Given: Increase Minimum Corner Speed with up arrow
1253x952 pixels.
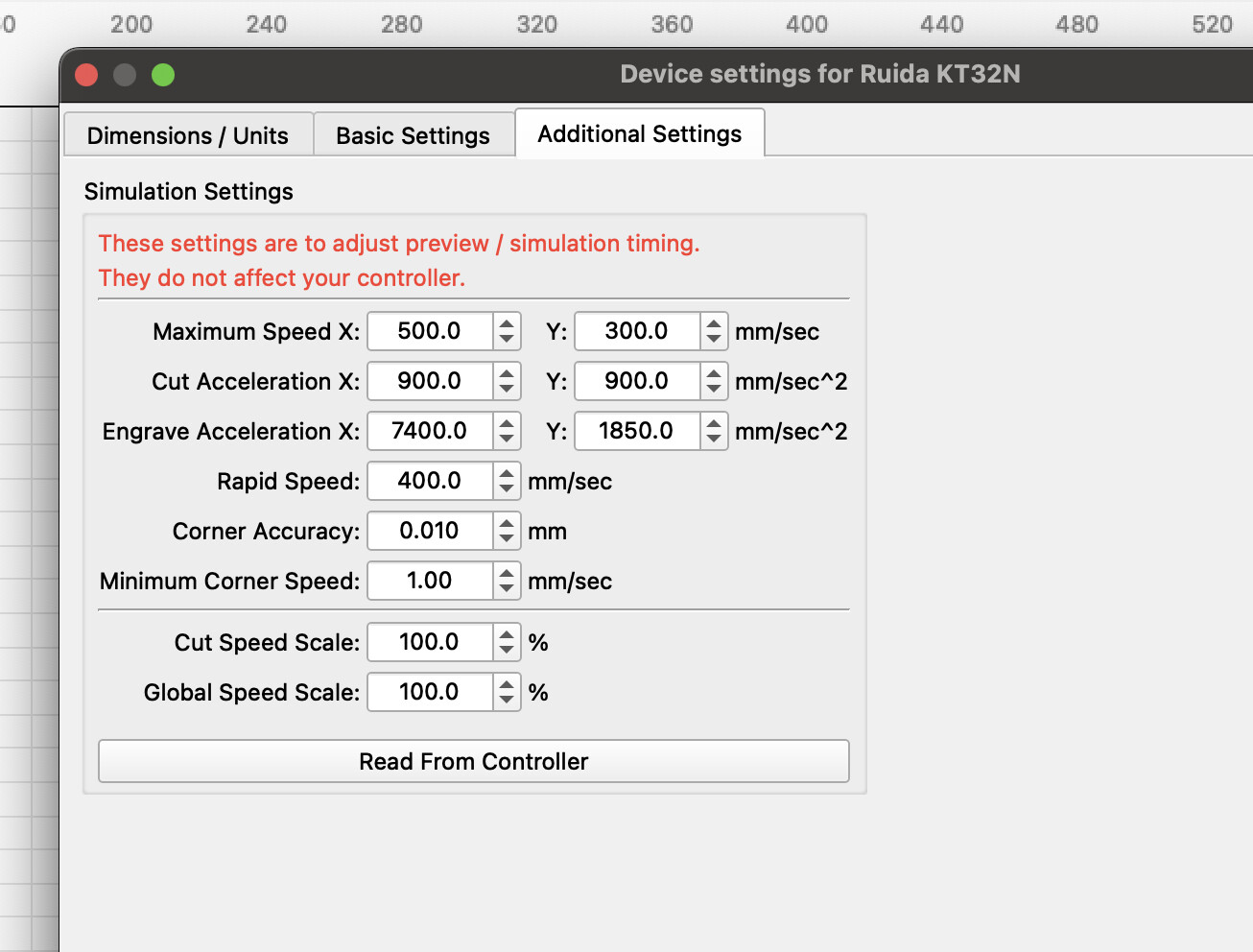Looking at the screenshot, I should click(x=507, y=573).
